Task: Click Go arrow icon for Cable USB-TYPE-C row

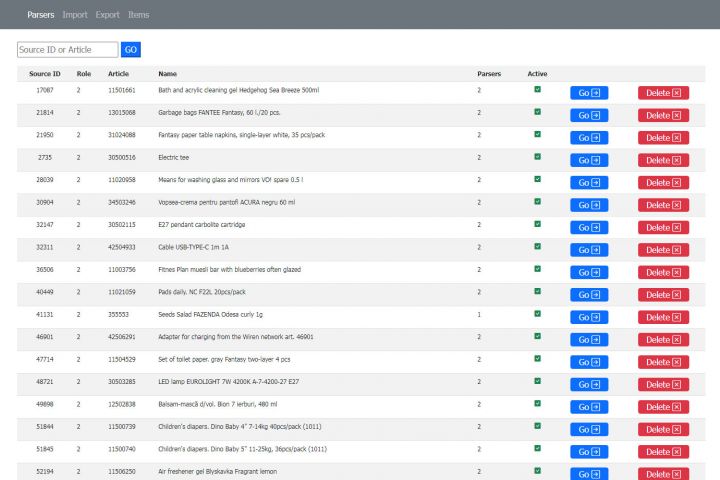Action: (x=597, y=250)
